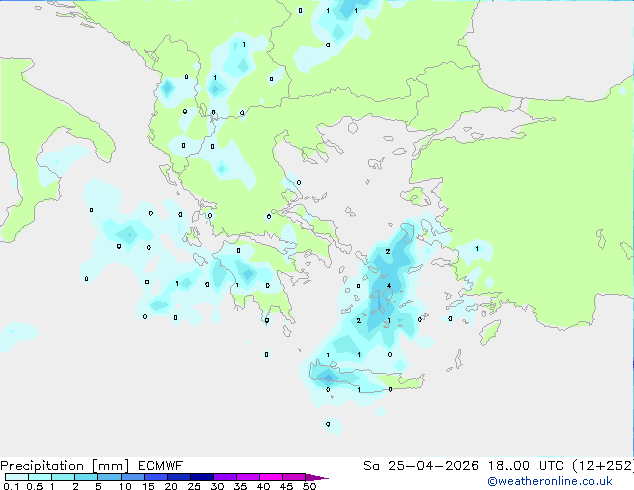Click the 35–40 mm legend swatch
634x490 pixels.
point(247,477)
